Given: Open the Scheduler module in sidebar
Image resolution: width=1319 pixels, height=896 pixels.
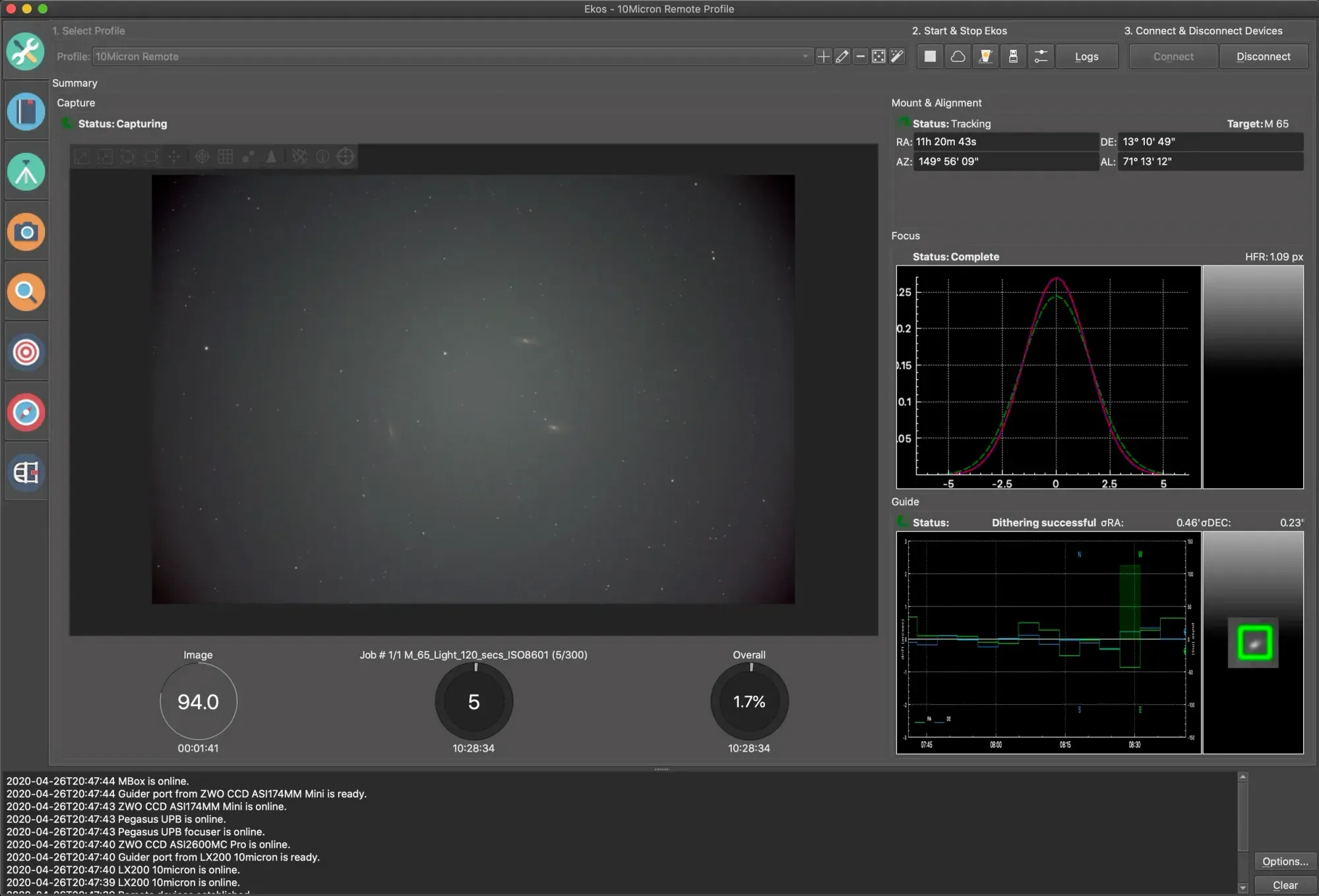Looking at the screenshot, I should (x=26, y=111).
